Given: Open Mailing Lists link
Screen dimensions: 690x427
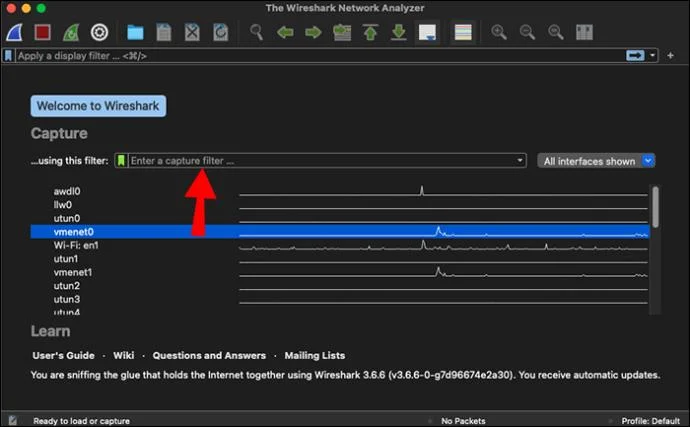Looking at the screenshot, I should coord(315,356).
